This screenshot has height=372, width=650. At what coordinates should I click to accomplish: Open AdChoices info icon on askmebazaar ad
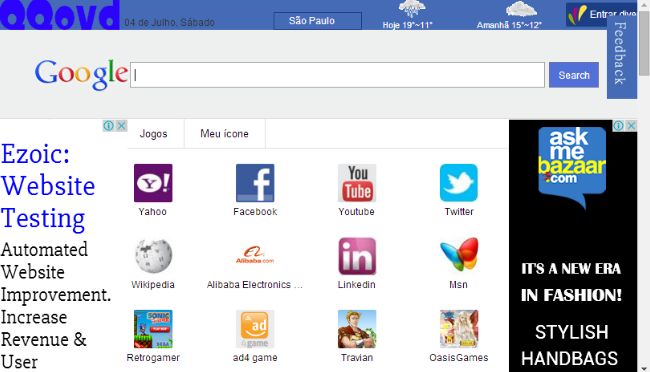click(x=618, y=126)
